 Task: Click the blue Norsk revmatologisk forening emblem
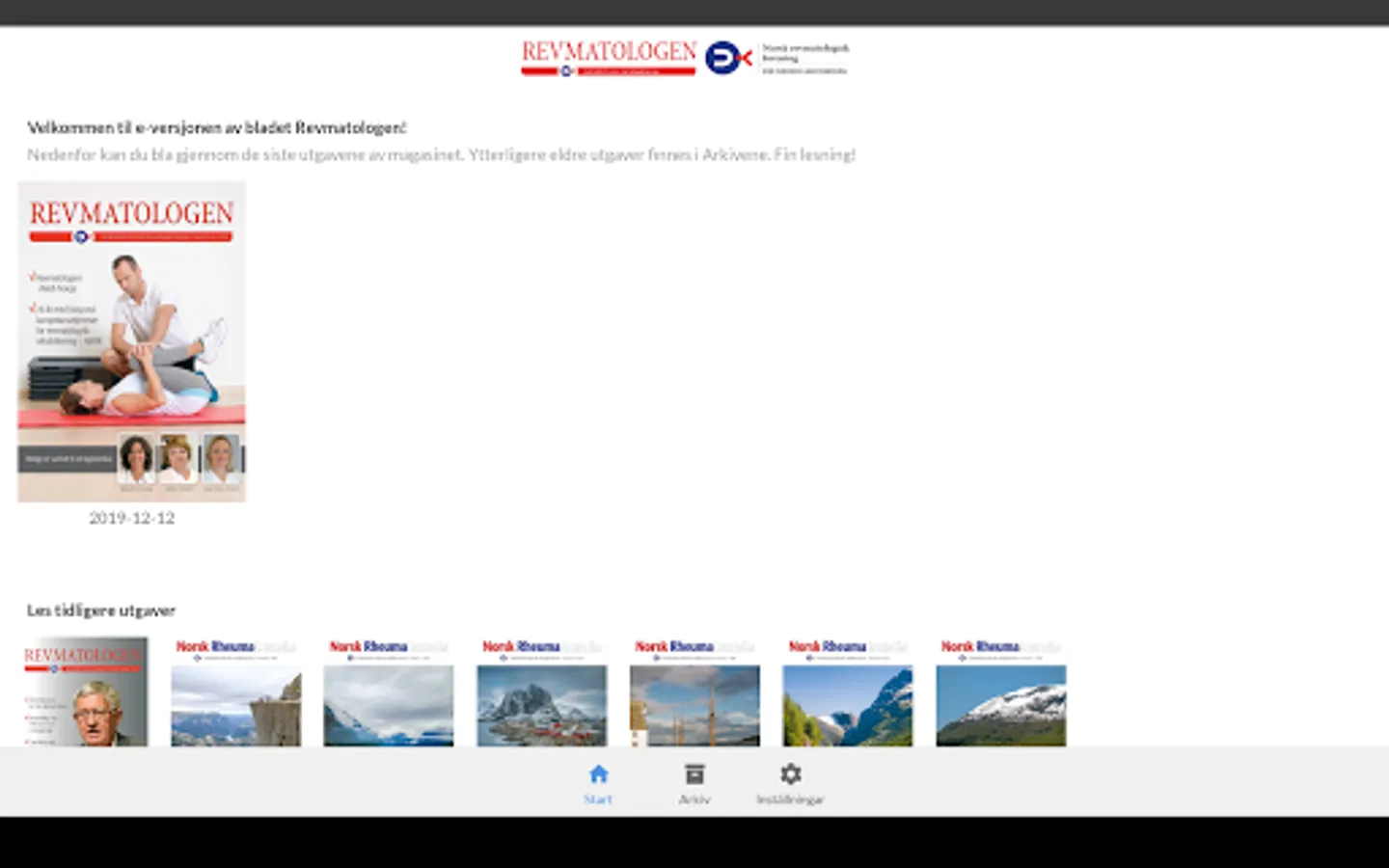(x=728, y=58)
